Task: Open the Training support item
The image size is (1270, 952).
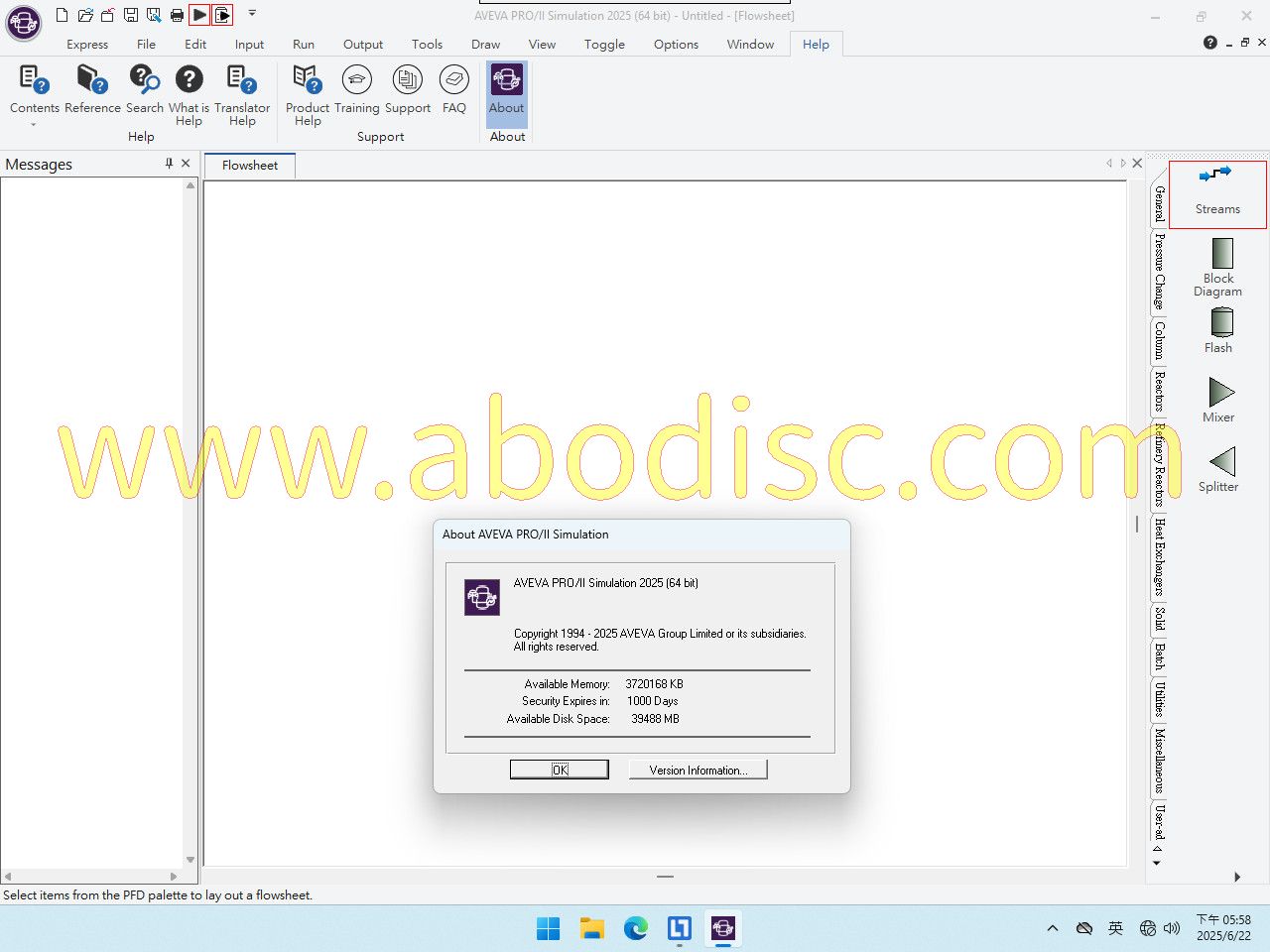Action: pos(356,89)
